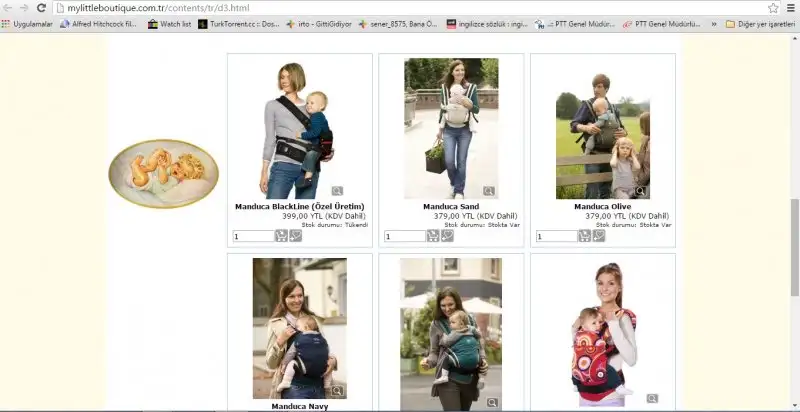Open the Manduca Sand product image
The image size is (800, 412).
[451, 128]
